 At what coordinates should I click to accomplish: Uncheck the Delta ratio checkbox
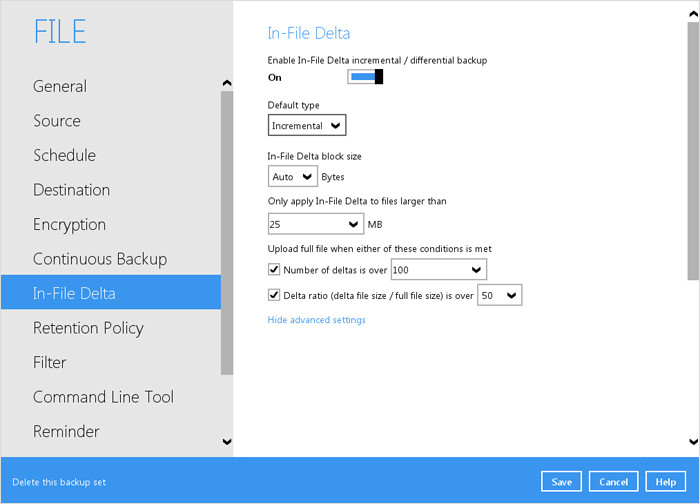(274, 295)
